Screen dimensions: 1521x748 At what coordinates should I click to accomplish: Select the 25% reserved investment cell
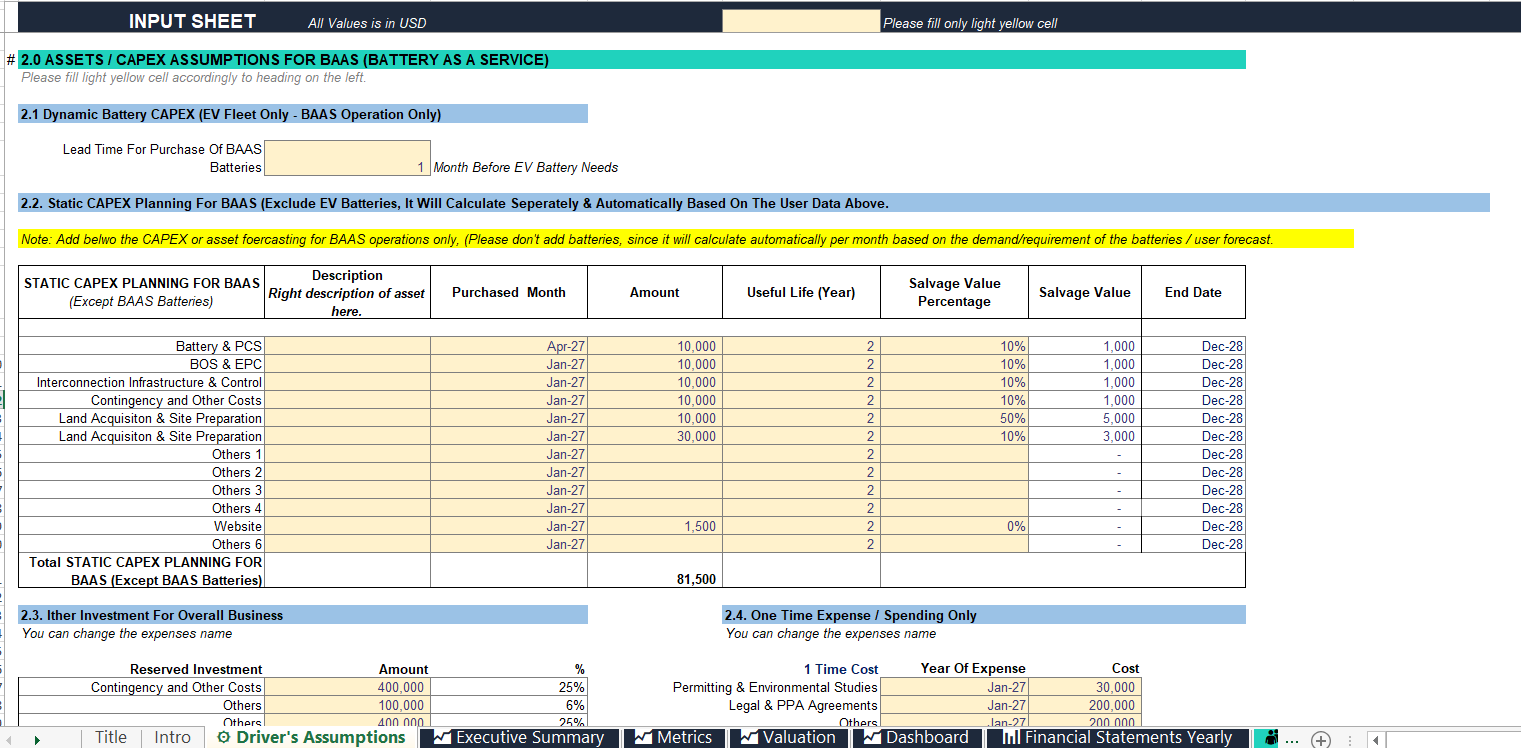pyautogui.click(x=509, y=687)
